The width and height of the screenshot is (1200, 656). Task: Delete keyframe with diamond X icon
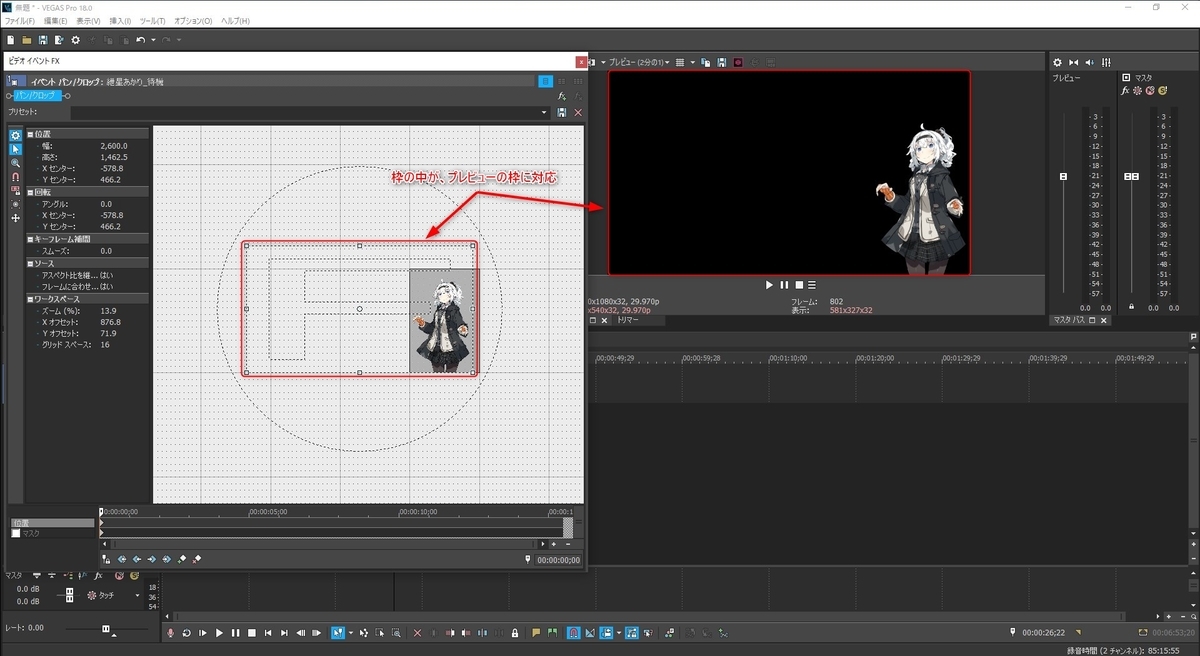click(x=197, y=560)
